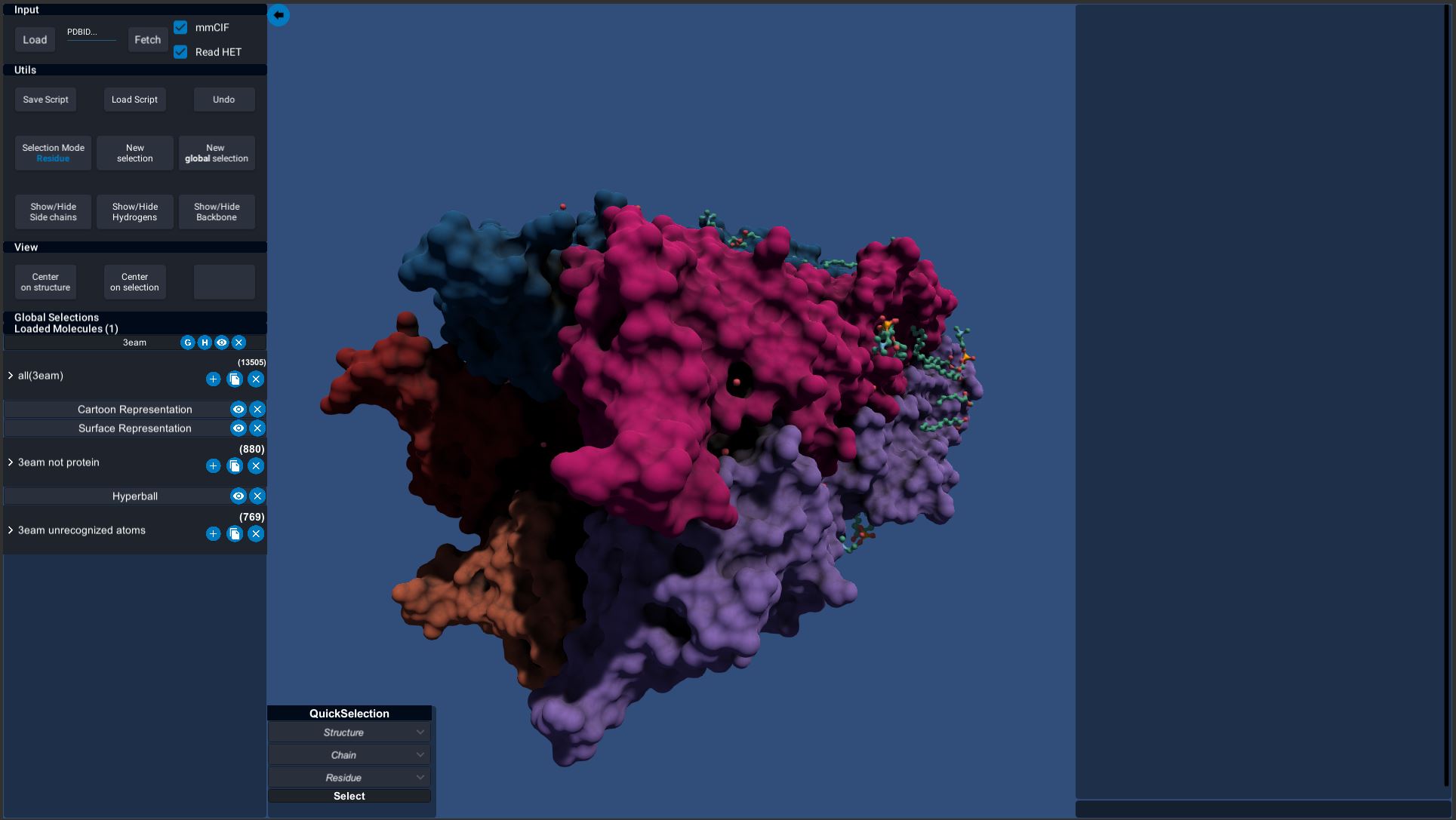
Task: Delete the Surface Representation
Action: (x=257, y=428)
